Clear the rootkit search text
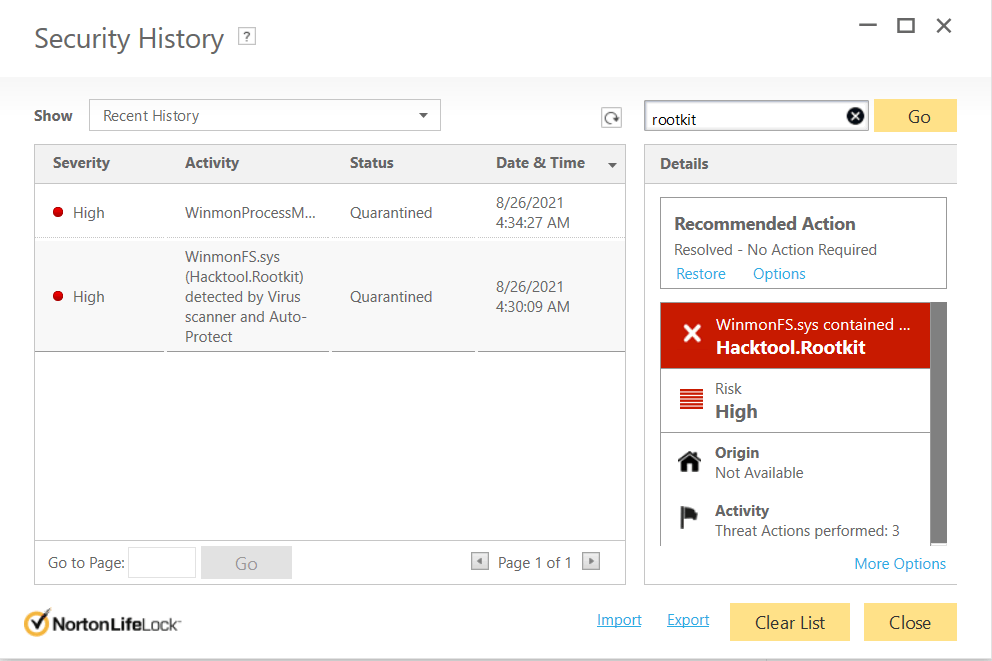 (x=855, y=117)
